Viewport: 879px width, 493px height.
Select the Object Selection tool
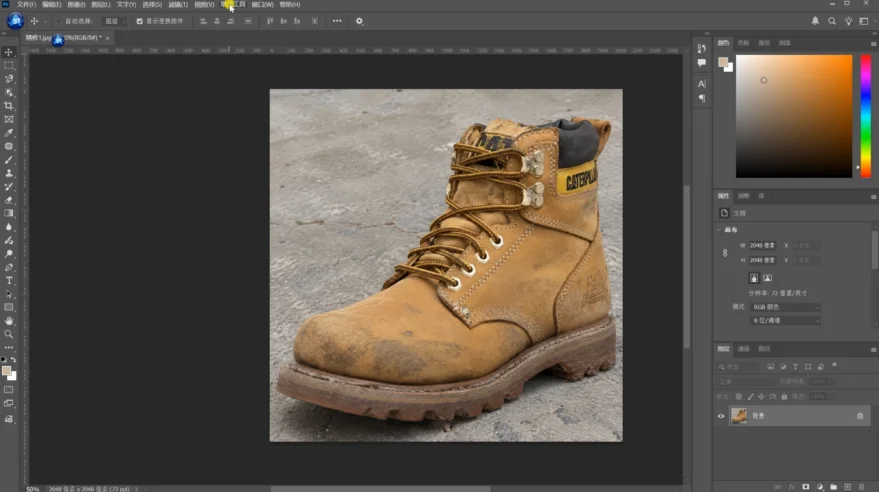(9, 93)
